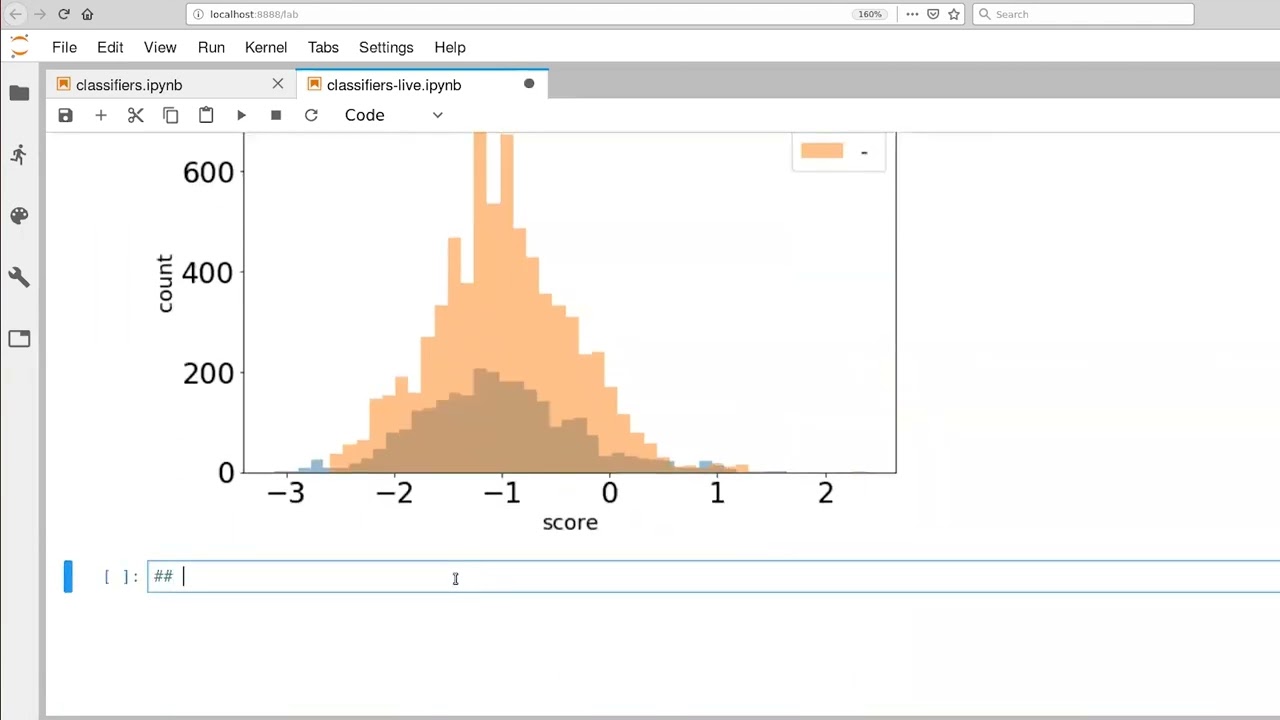Click the browser back arrow

(15, 14)
